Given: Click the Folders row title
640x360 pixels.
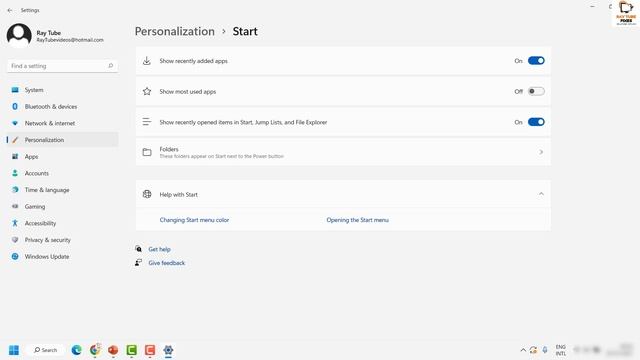Looking at the screenshot, I should click(169, 149).
